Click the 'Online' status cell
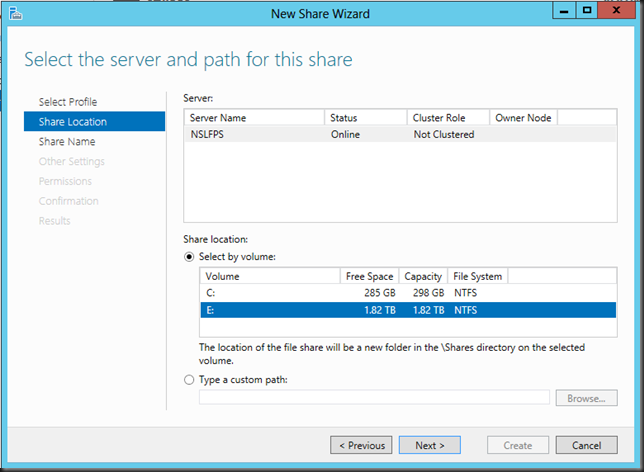The width and height of the screenshot is (644, 472). (x=345, y=134)
